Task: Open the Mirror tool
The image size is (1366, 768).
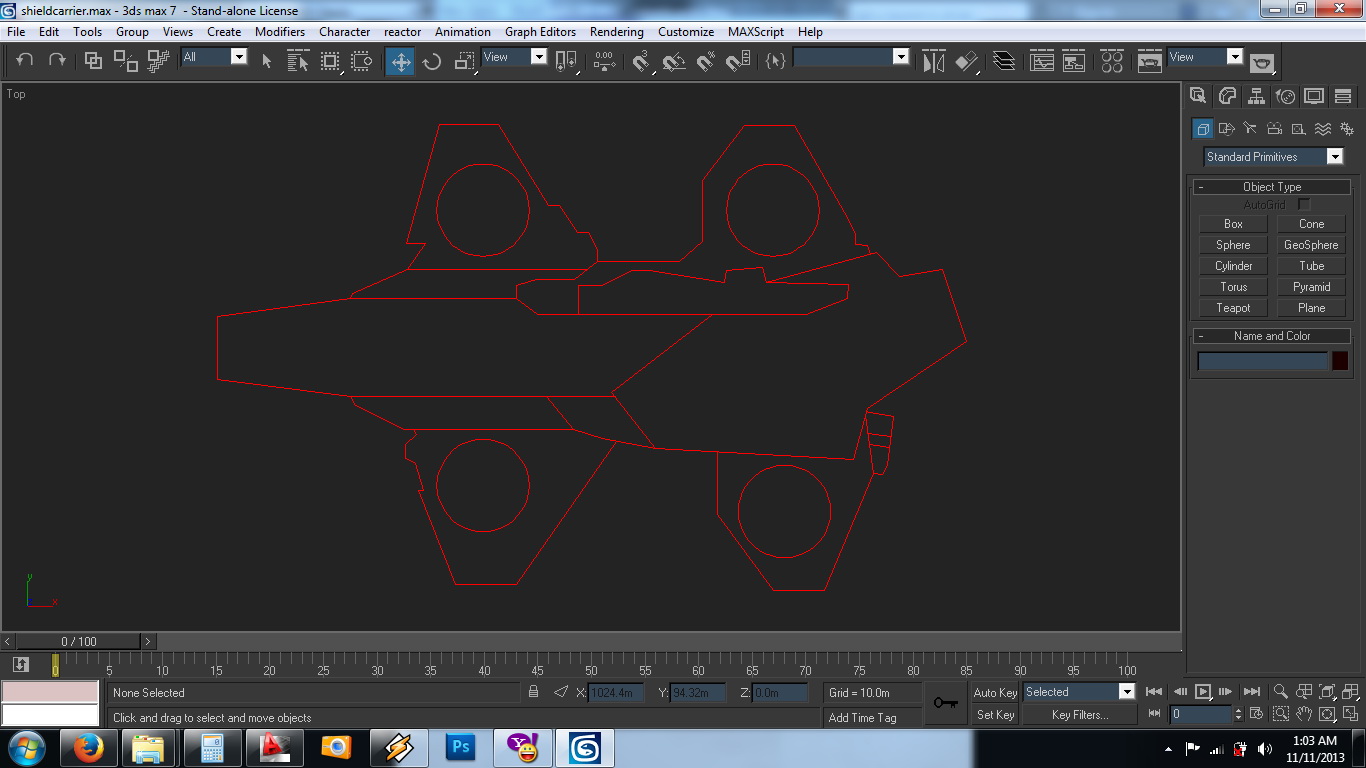Action: pos(934,61)
